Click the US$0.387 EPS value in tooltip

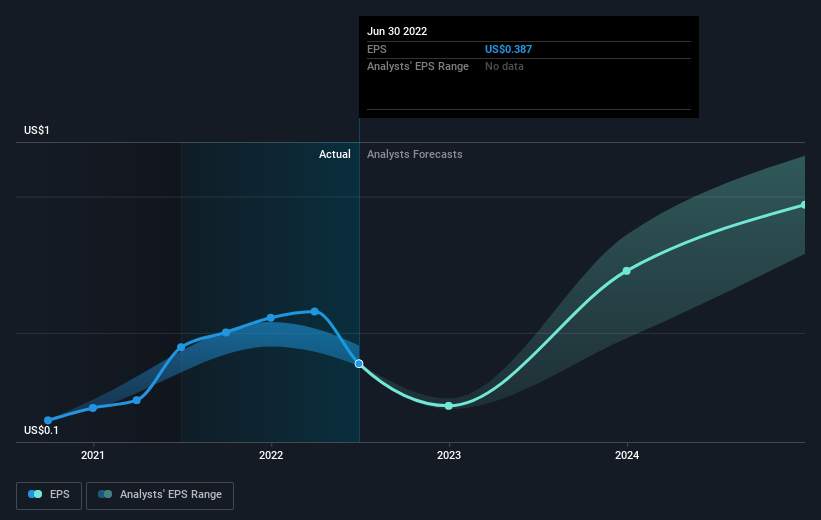tap(508, 49)
